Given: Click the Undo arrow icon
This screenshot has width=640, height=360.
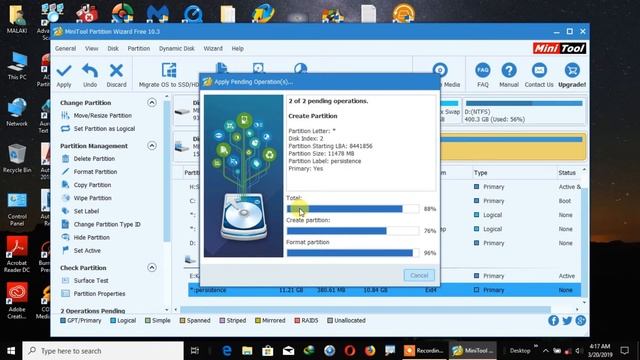Looking at the screenshot, I should pyautogui.click(x=90, y=71).
